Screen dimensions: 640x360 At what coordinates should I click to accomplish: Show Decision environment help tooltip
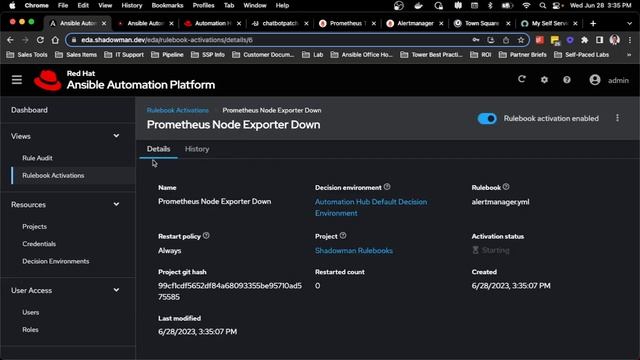(x=387, y=187)
